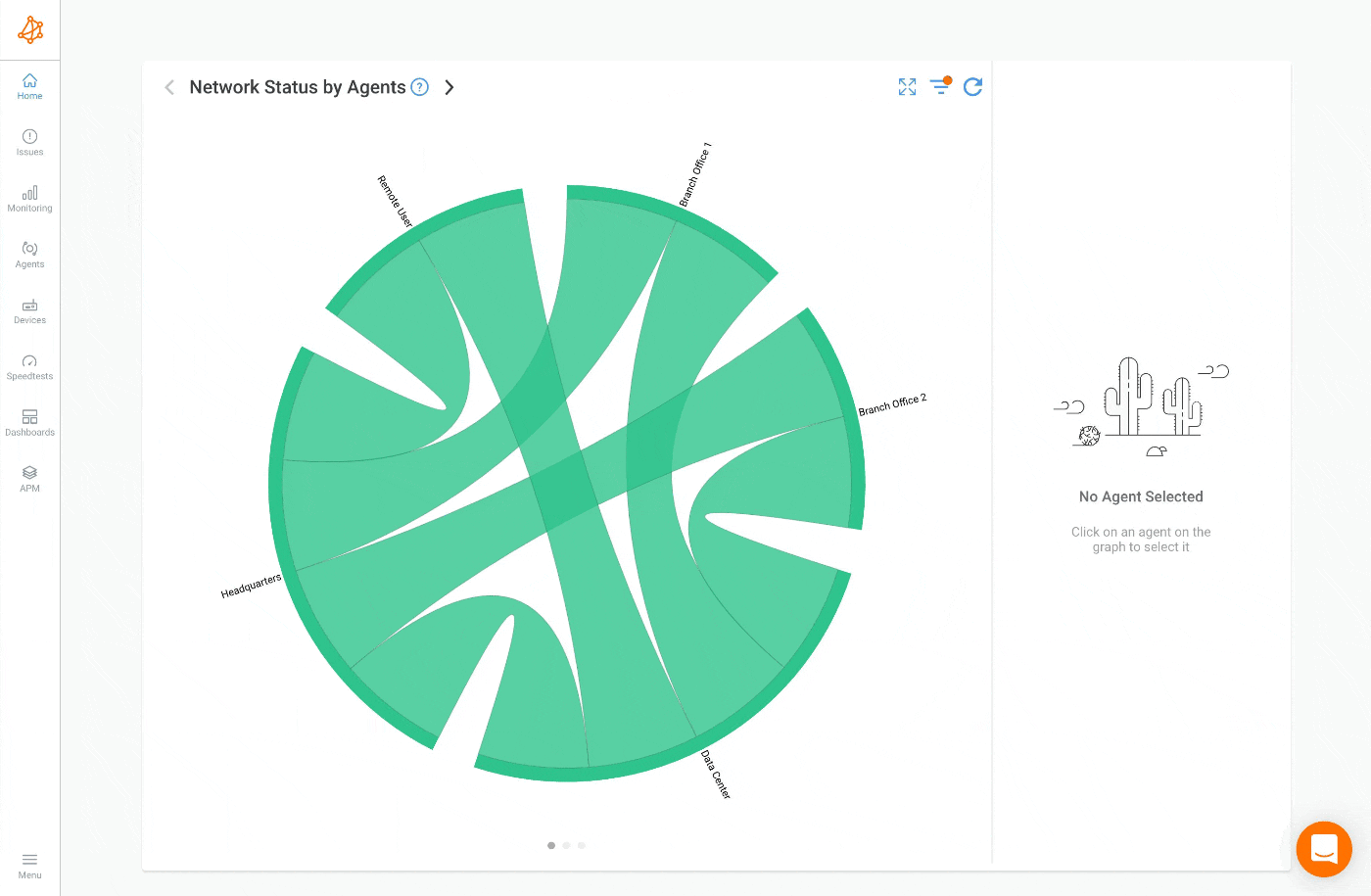1371x896 pixels.
Task: Open the filter options for the graph
Action: (x=939, y=87)
